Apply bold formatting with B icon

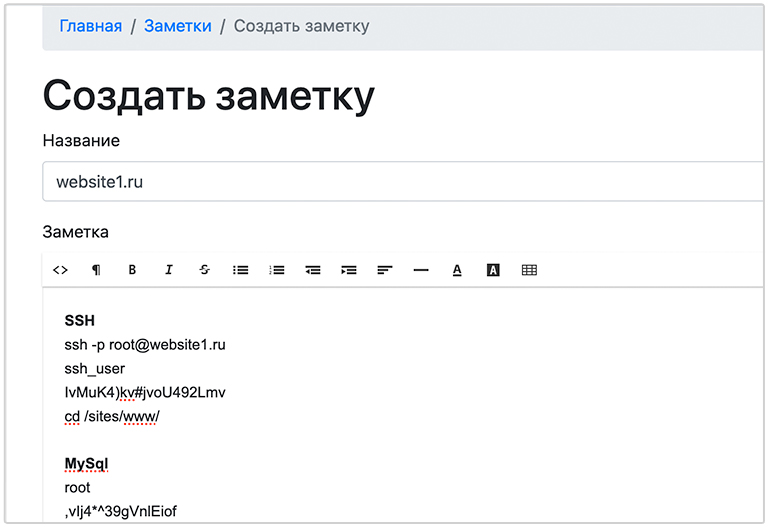[132, 270]
